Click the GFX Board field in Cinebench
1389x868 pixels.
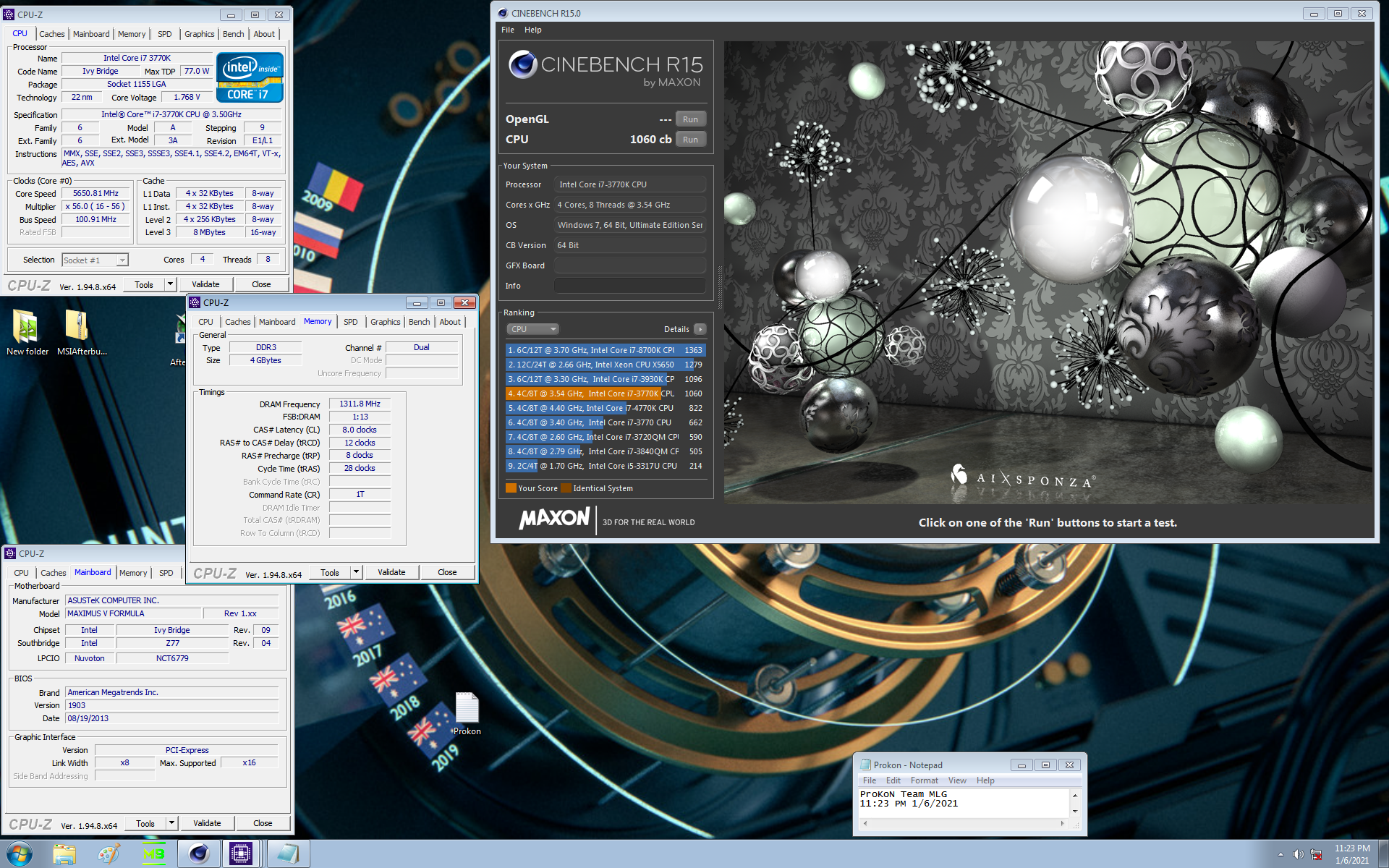[x=630, y=265]
